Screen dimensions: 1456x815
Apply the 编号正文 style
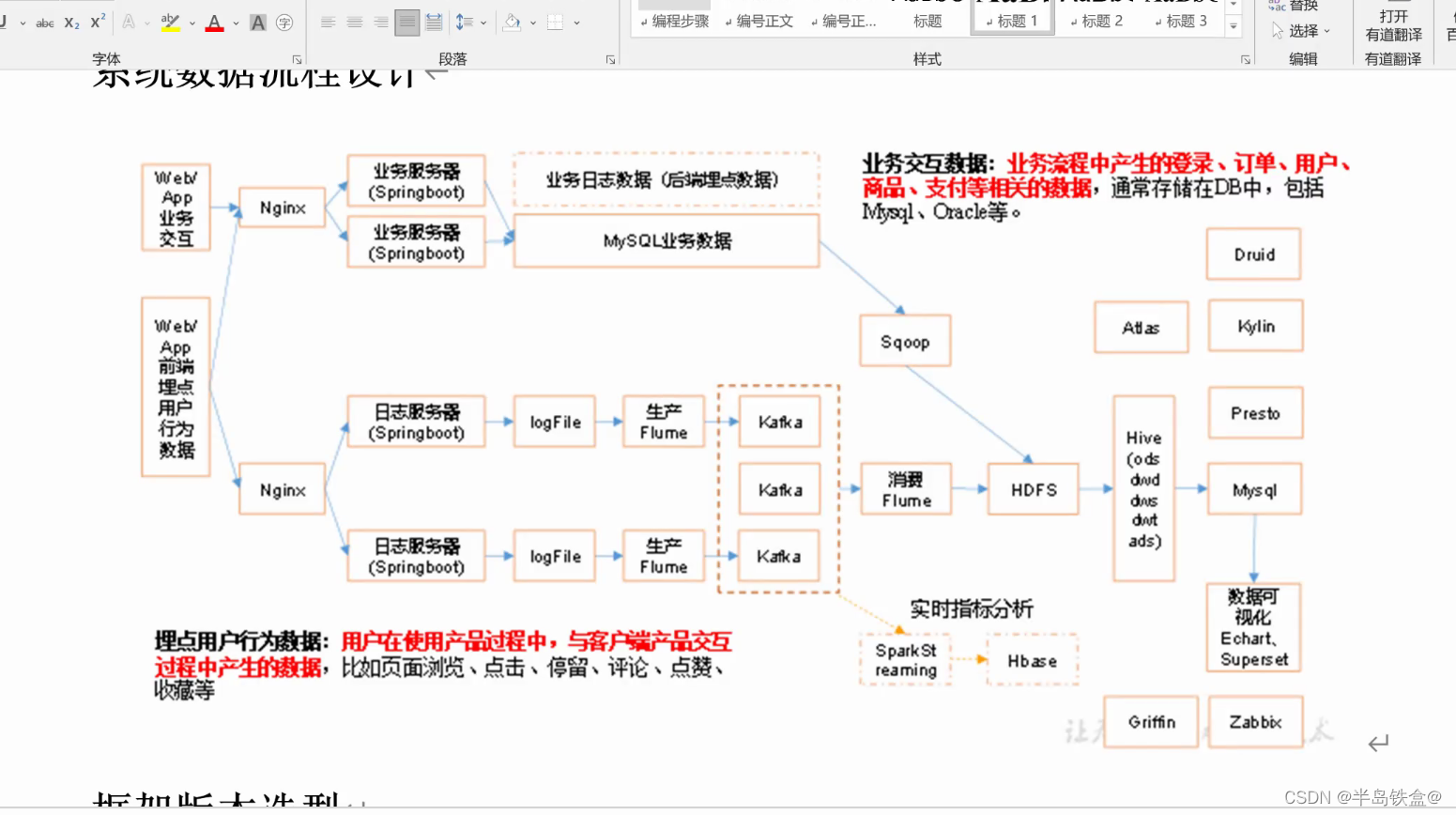[x=759, y=21]
